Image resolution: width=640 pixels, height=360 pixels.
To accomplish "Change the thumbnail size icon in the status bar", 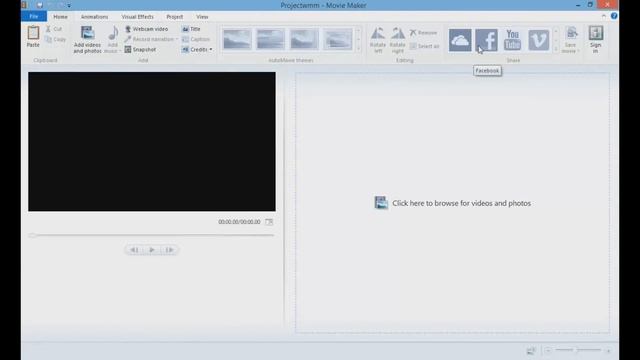I will coord(531,350).
